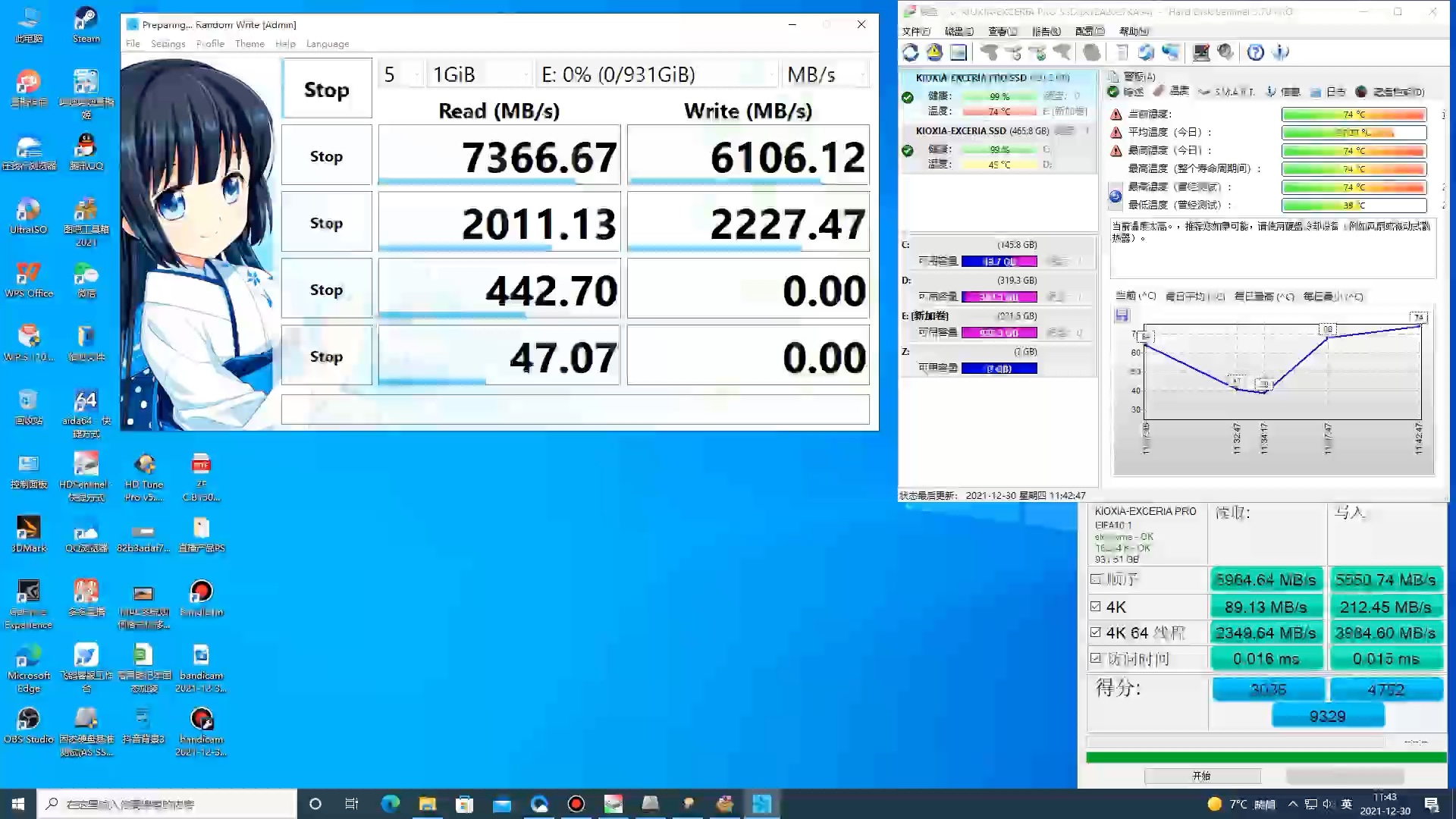Open OBS Studio desktop icon
The image size is (1456, 819).
click(x=28, y=726)
